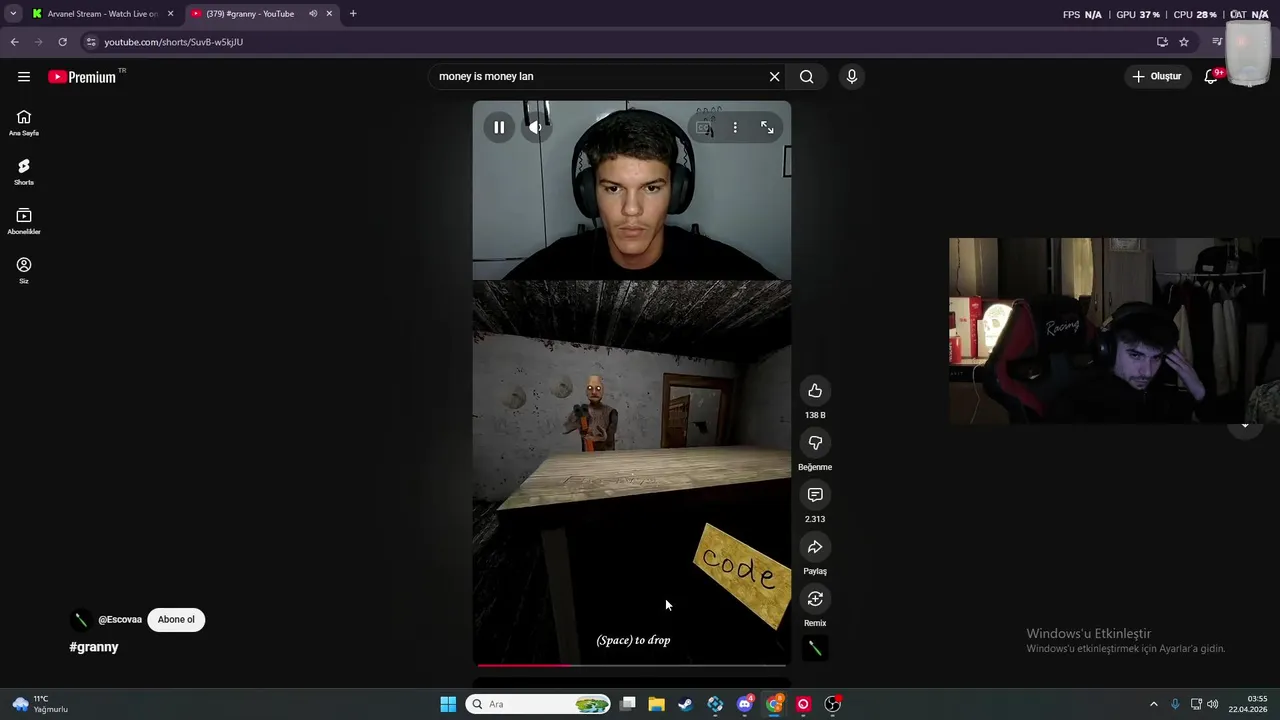
Task: Go to YouTube Premium home logo
Action: pyautogui.click(x=82, y=77)
